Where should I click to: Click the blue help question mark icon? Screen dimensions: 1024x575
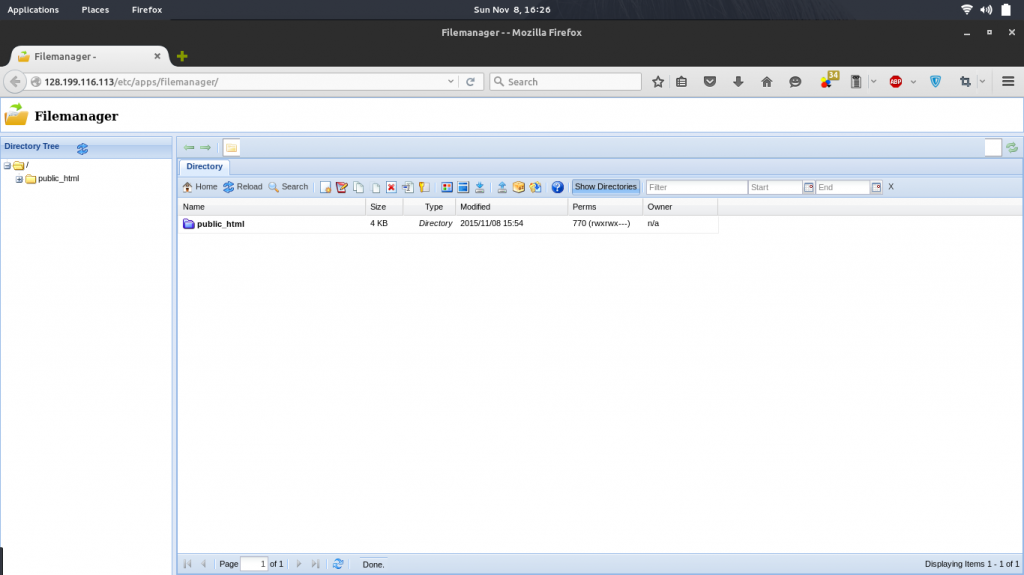point(558,187)
